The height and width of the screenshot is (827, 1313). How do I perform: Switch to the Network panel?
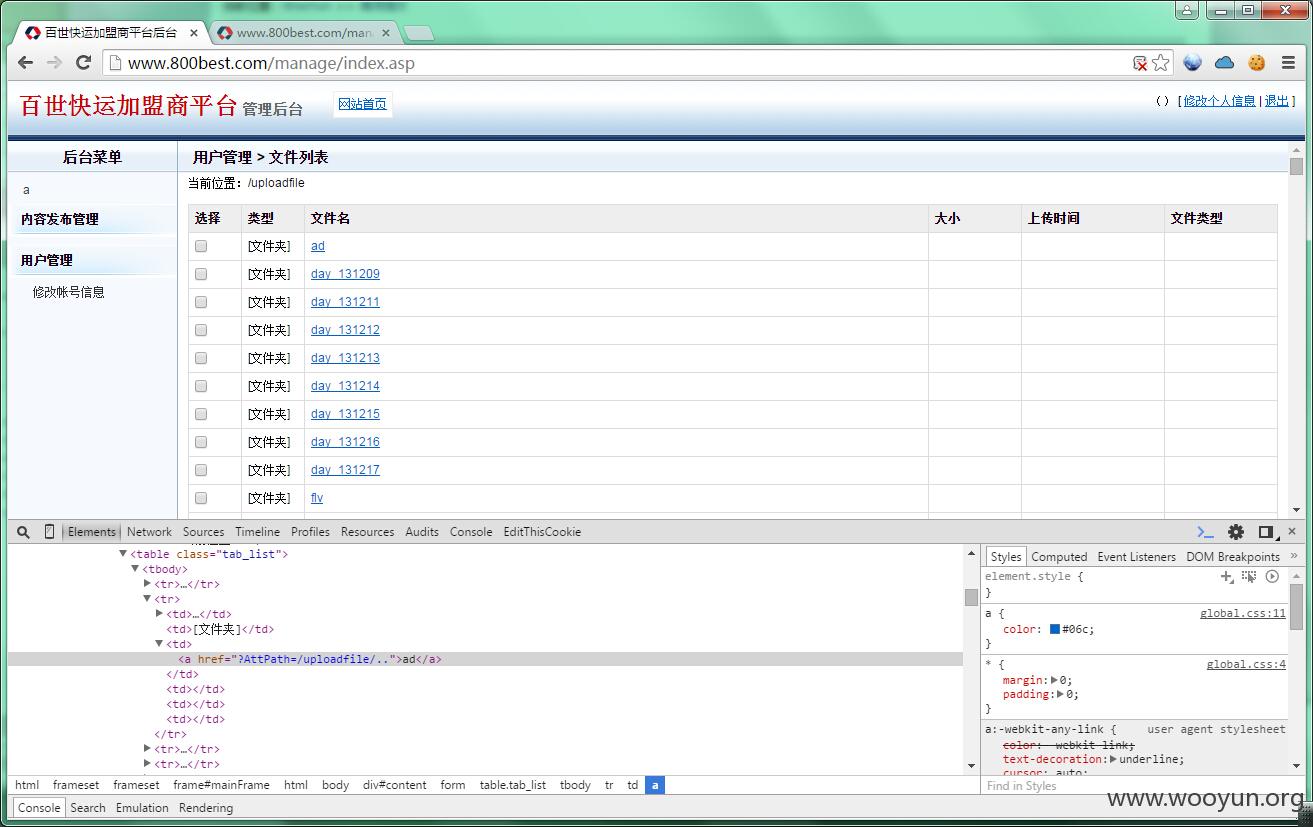coord(149,532)
